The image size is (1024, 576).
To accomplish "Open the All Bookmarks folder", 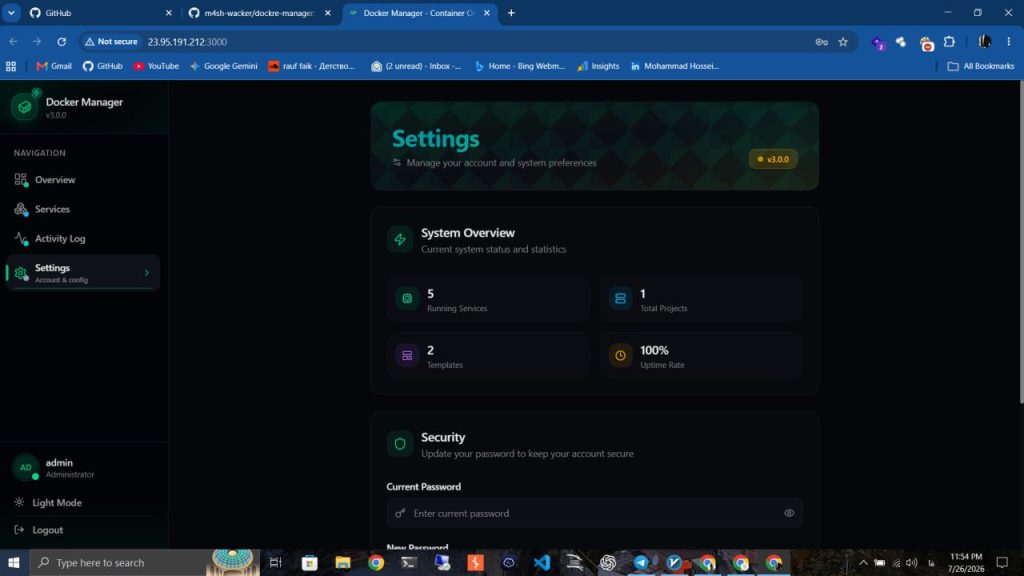I will (981, 66).
